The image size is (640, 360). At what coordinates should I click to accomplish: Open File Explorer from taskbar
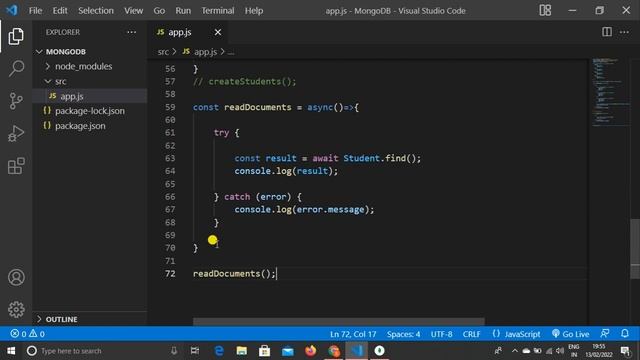tap(242, 351)
